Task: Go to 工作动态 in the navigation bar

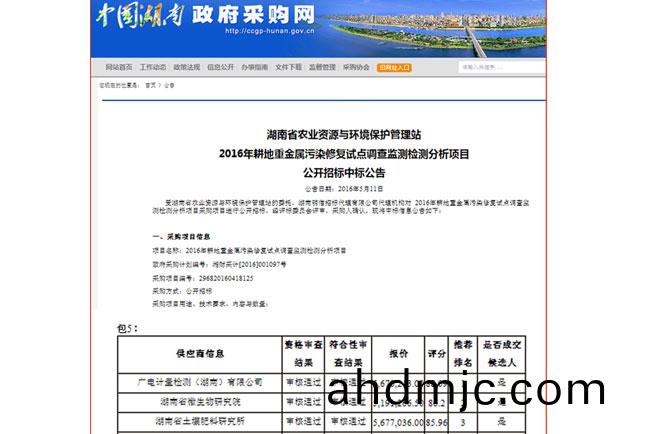Action: pyautogui.click(x=152, y=67)
